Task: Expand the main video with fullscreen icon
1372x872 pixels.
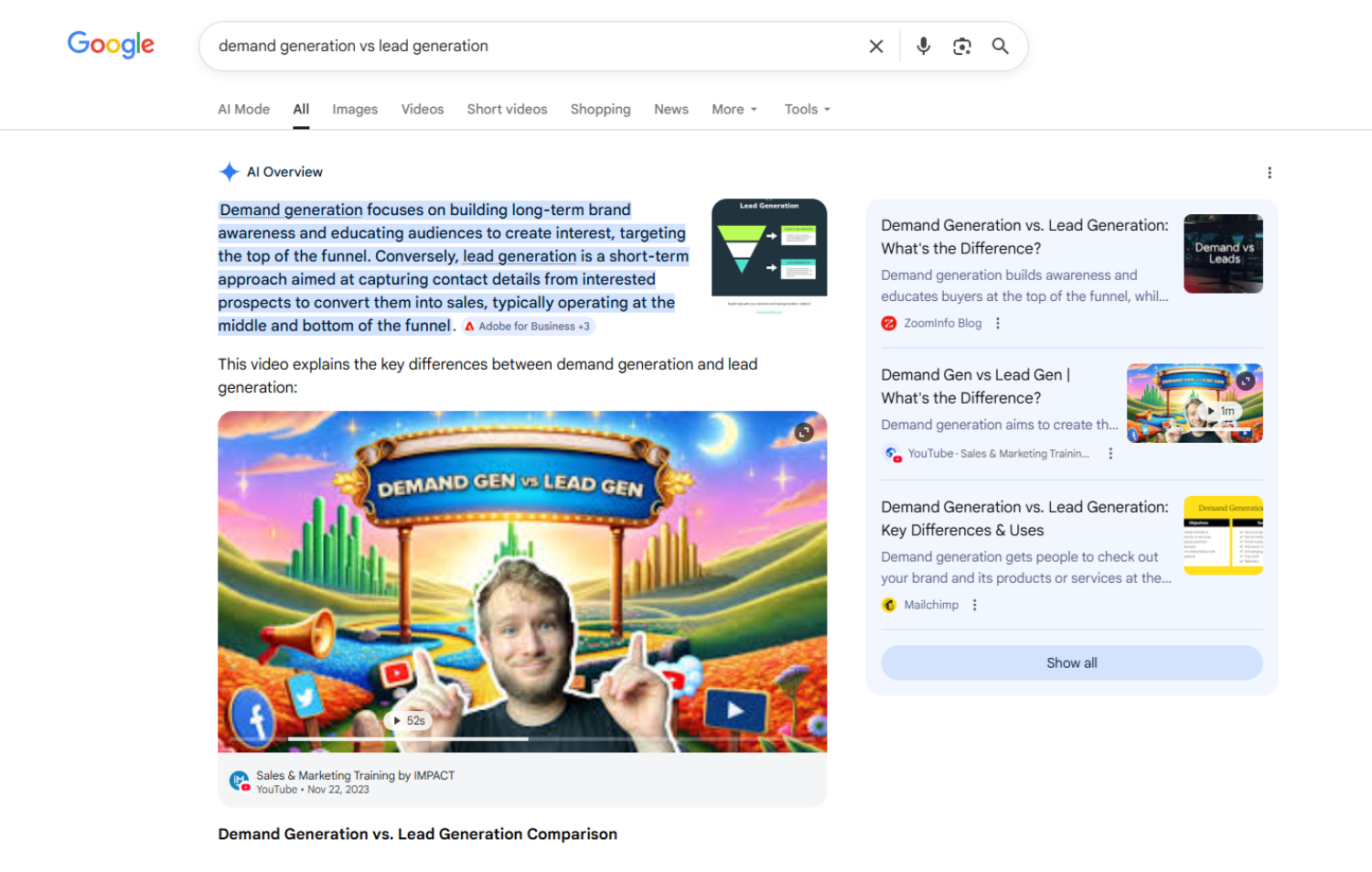Action: [804, 433]
